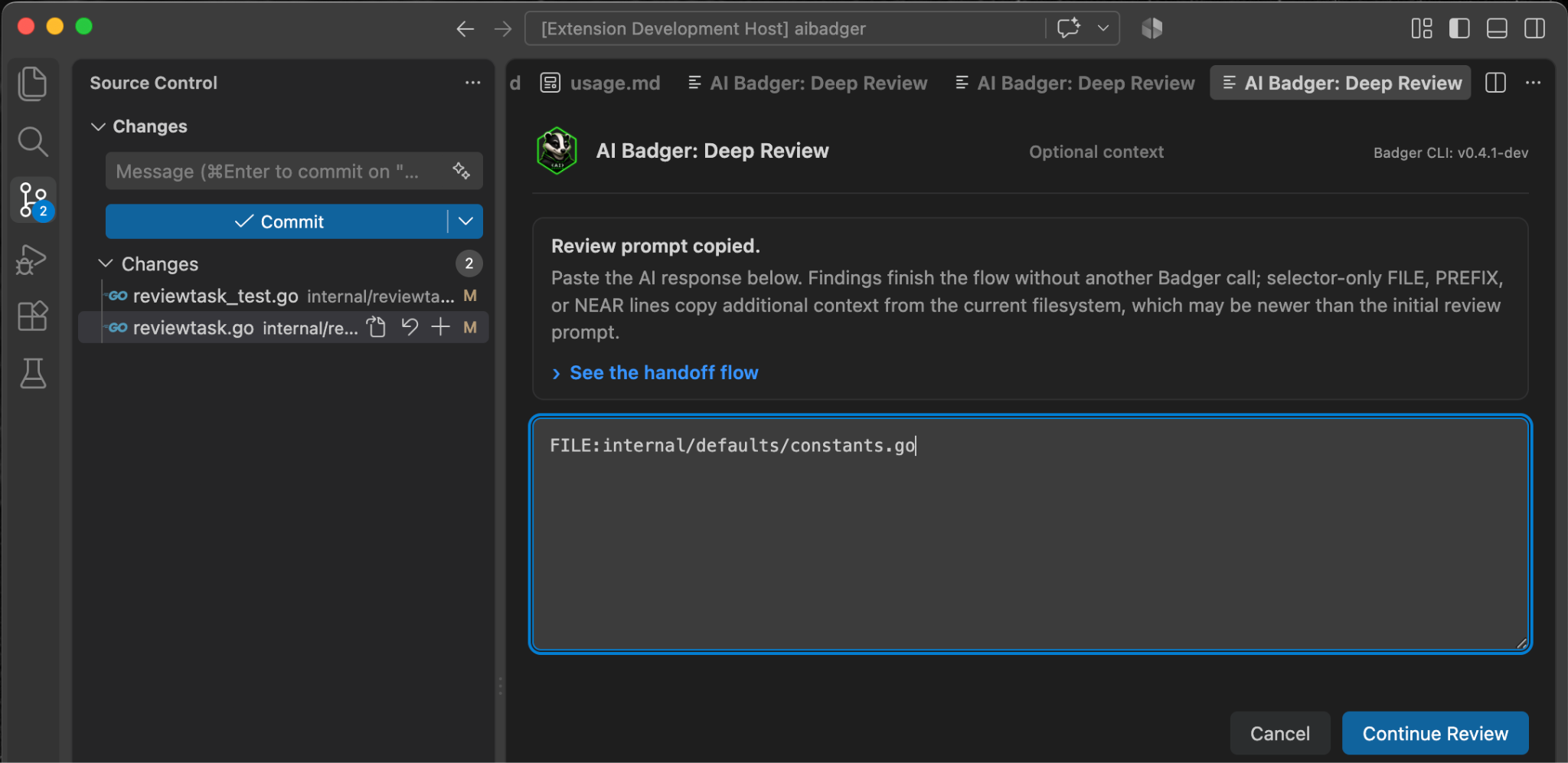Viewport: 1568px width, 763px height.
Task: Open the Copilot chat icon in title bar
Action: [x=1069, y=28]
